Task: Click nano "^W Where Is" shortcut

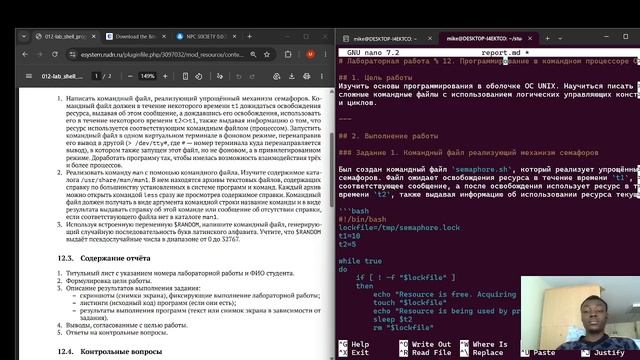Action: [484, 344]
